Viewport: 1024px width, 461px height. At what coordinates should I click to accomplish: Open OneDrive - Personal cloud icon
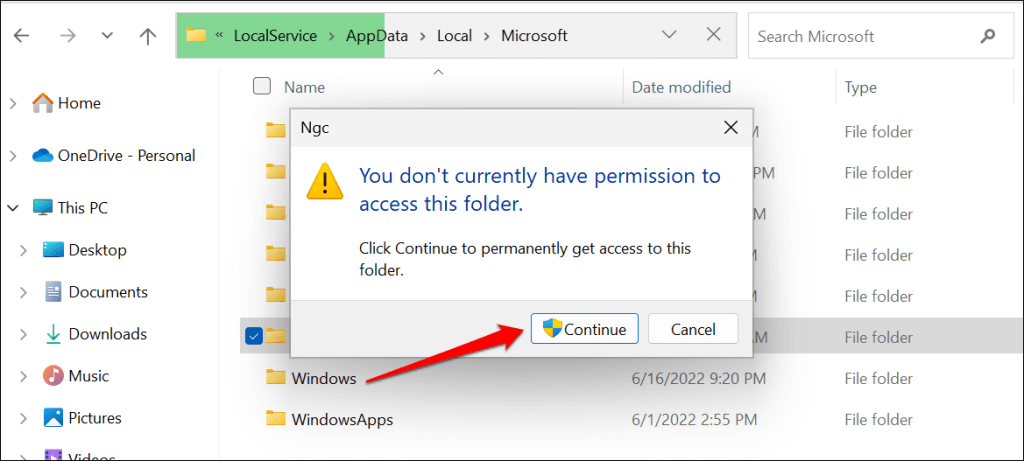click(x=43, y=155)
